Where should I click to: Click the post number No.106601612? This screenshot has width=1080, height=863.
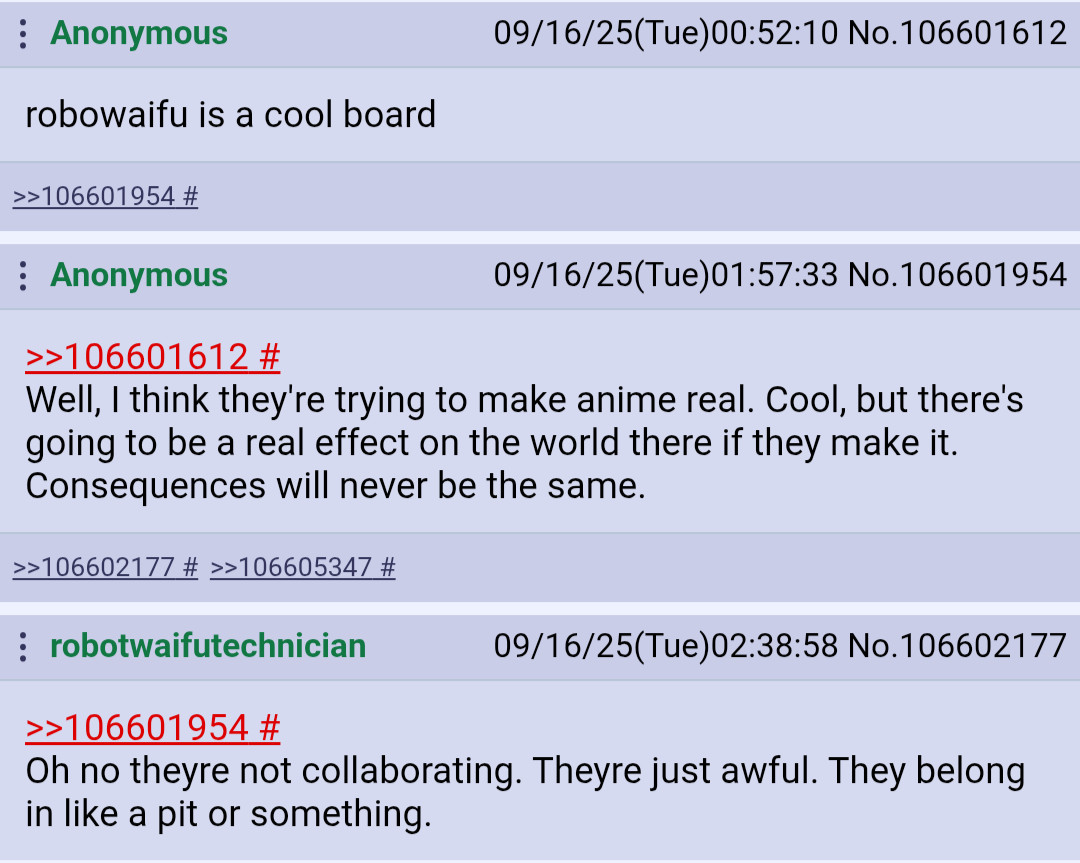[x=957, y=33]
